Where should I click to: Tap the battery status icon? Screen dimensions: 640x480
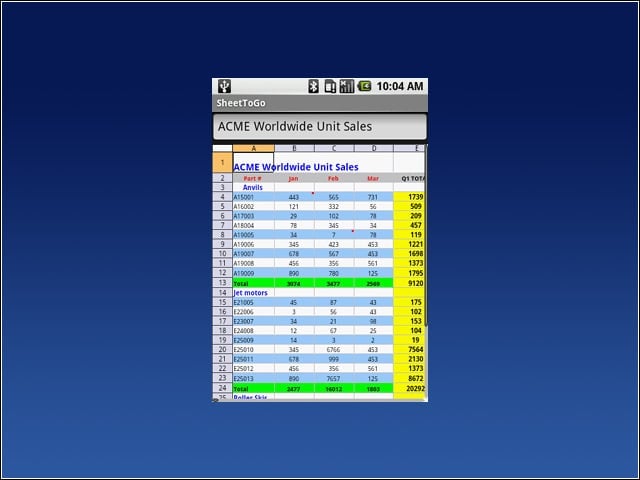[364, 86]
